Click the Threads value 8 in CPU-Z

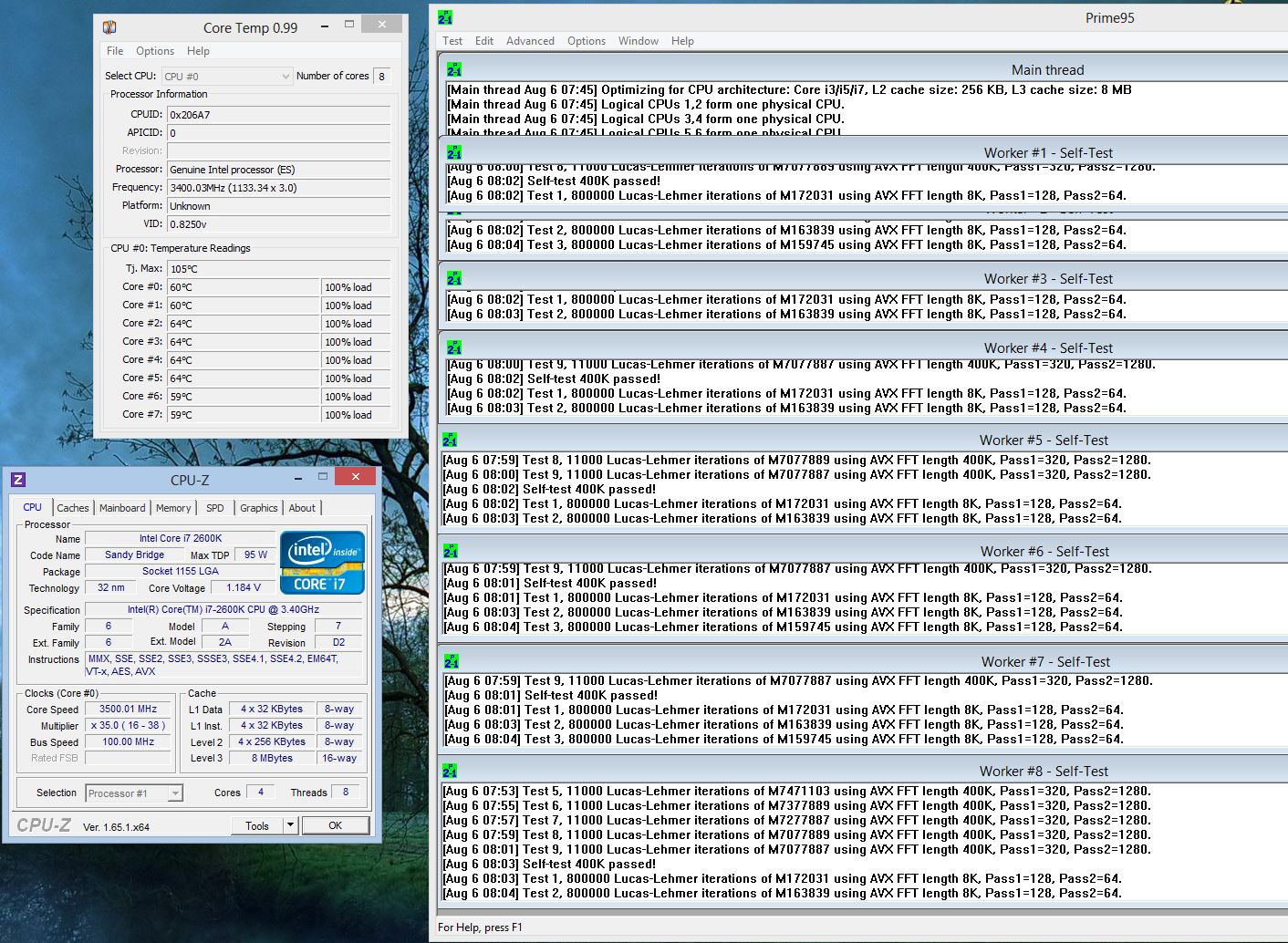(346, 793)
